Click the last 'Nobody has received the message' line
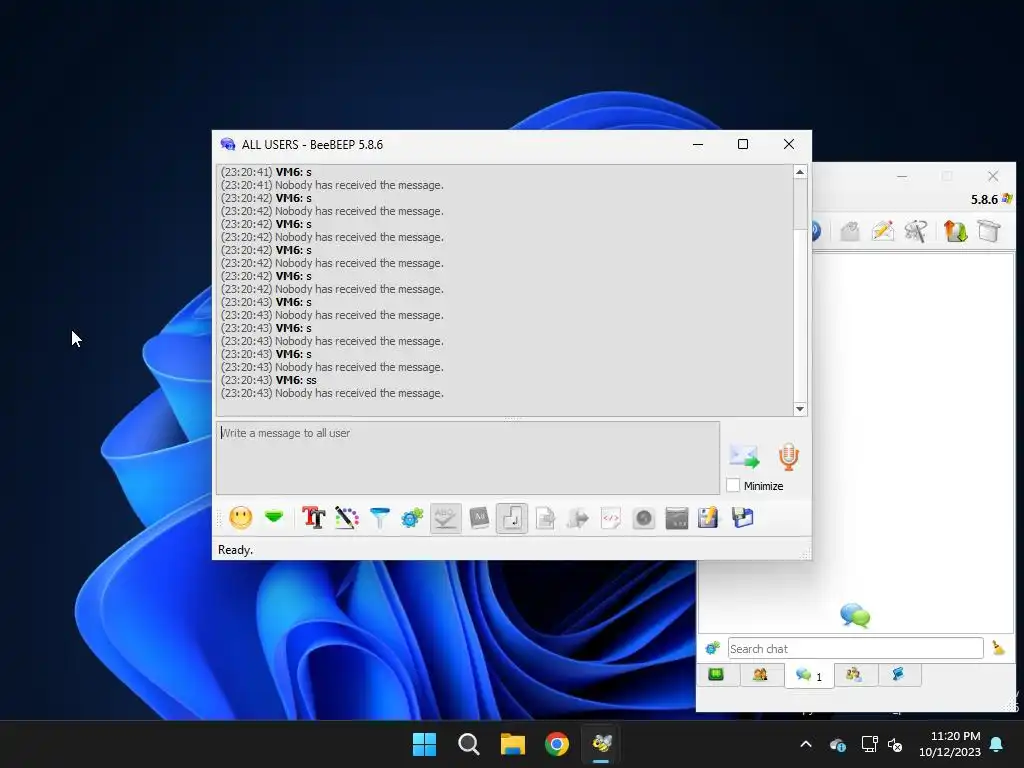Screen dimensions: 1024x768 click(x=332, y=393)
